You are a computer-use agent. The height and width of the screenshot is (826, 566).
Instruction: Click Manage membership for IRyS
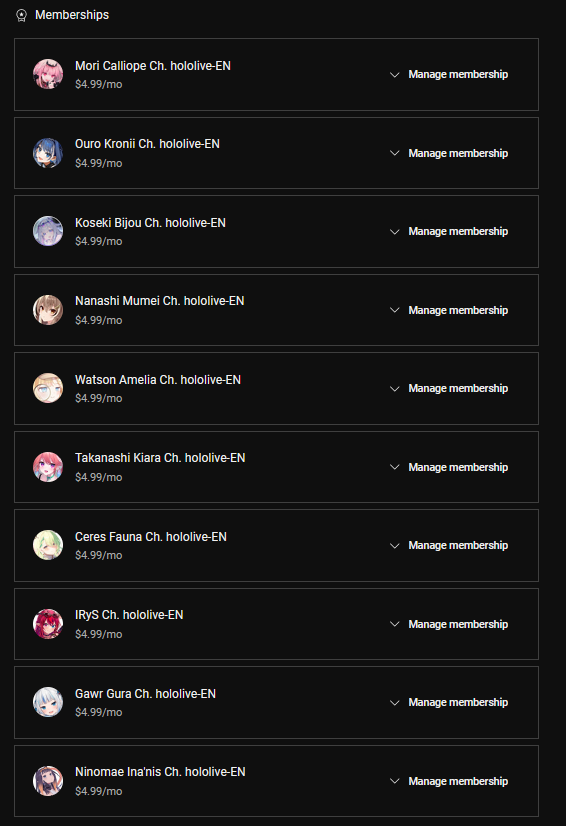point(458,624)
